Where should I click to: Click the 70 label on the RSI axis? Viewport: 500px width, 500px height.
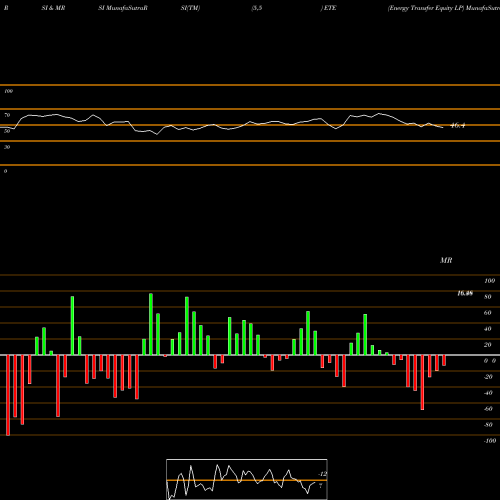tap(7, 115)
